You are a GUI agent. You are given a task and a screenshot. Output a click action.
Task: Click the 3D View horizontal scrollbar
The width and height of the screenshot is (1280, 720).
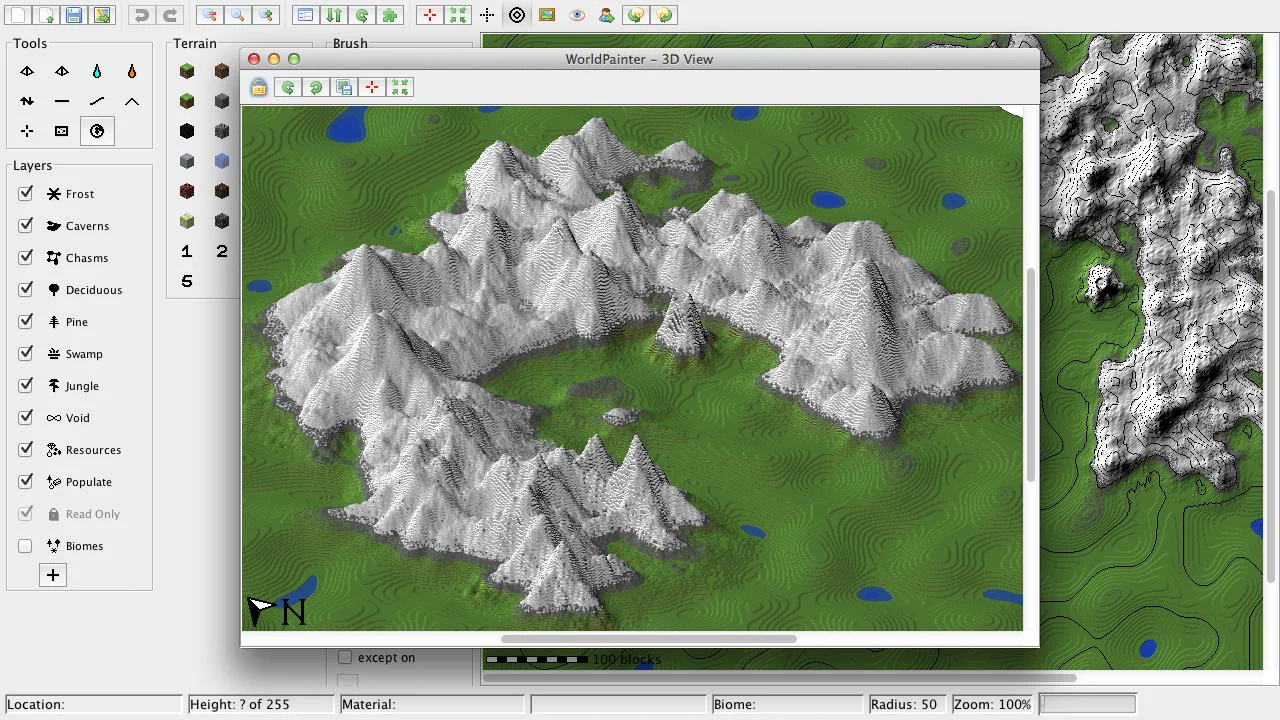648,639
